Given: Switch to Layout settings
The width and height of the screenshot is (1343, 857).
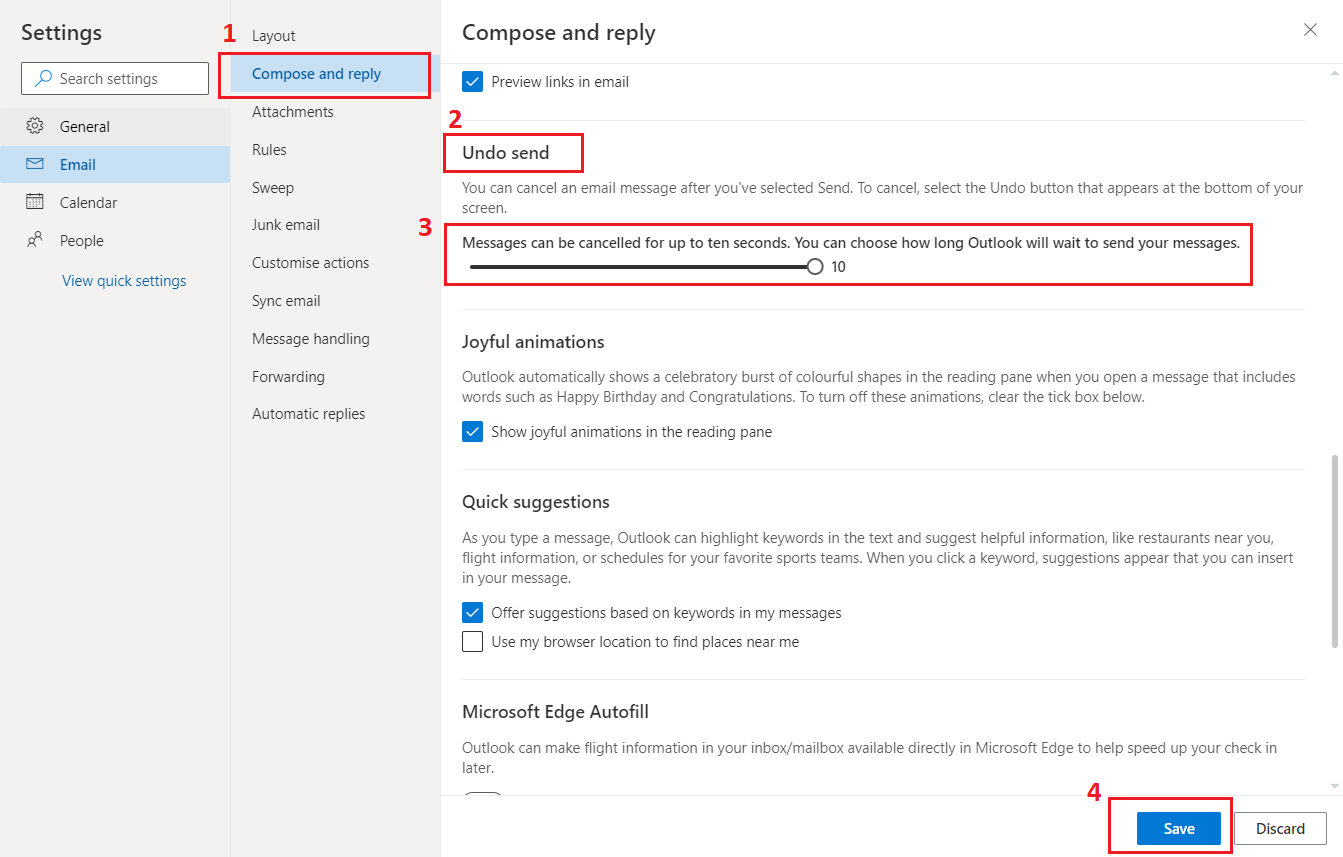Looking at the screenshot, I should tap(272, 35).
